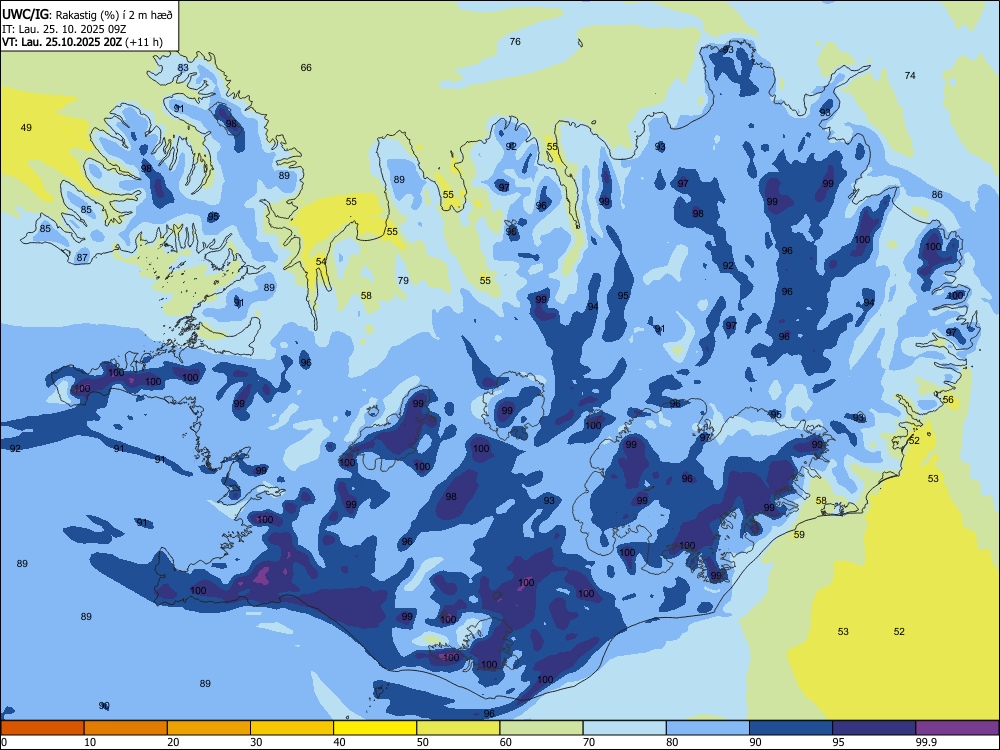Viewport: 1000px width, 750px height.
Task: Click the pale blue 70–80 legend swatch
Action: coord(624,728)
